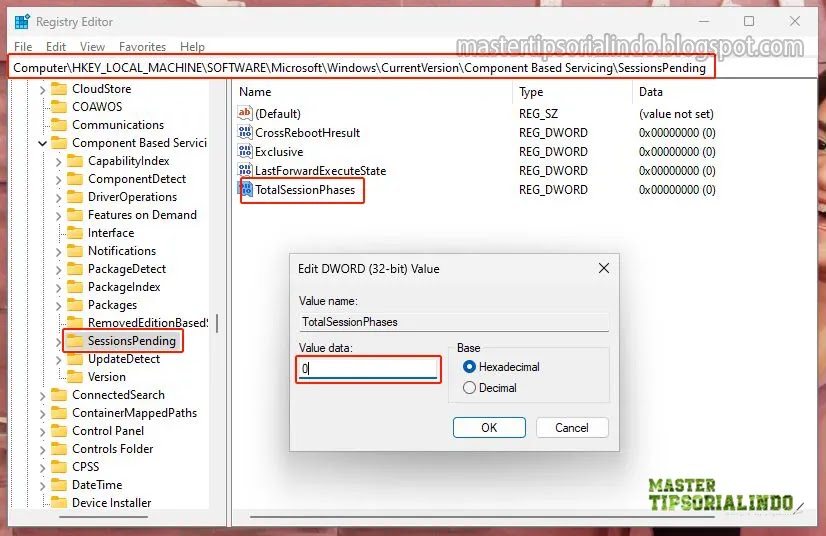Open the View menu
Screen dimensions: 826x536
[92, 47]
